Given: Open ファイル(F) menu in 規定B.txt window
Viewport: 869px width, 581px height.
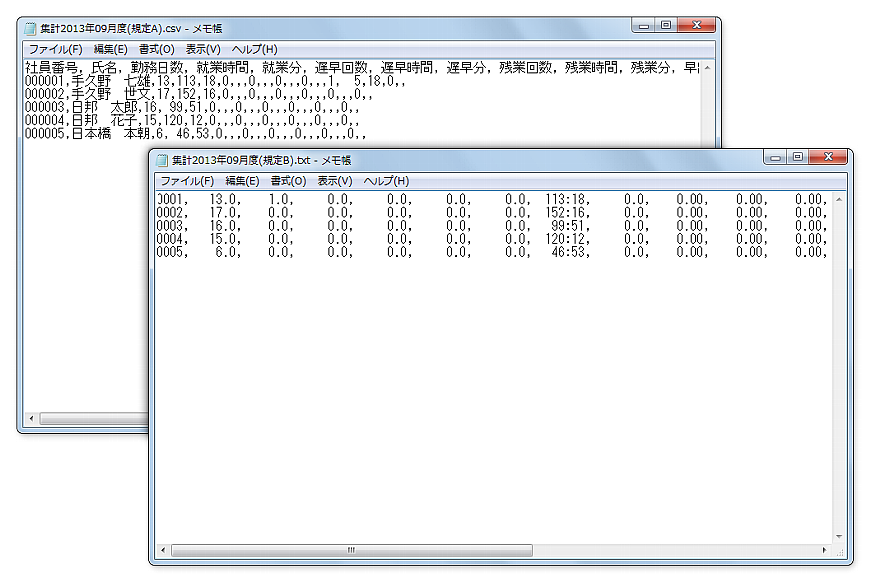Looking at the screenshot, I should click(x=187, y=181).
